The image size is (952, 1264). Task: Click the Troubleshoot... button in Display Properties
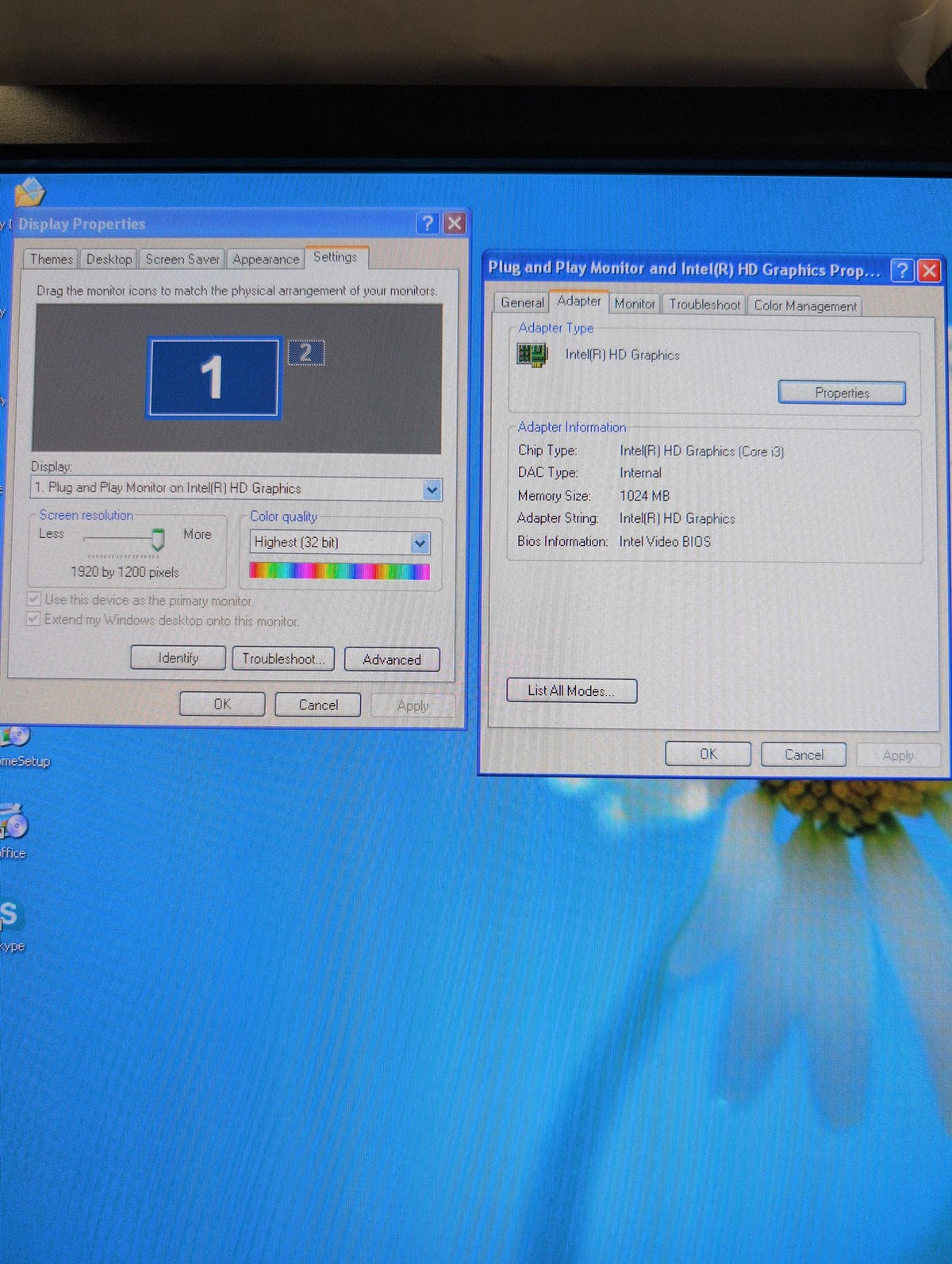tap(283, 659)
